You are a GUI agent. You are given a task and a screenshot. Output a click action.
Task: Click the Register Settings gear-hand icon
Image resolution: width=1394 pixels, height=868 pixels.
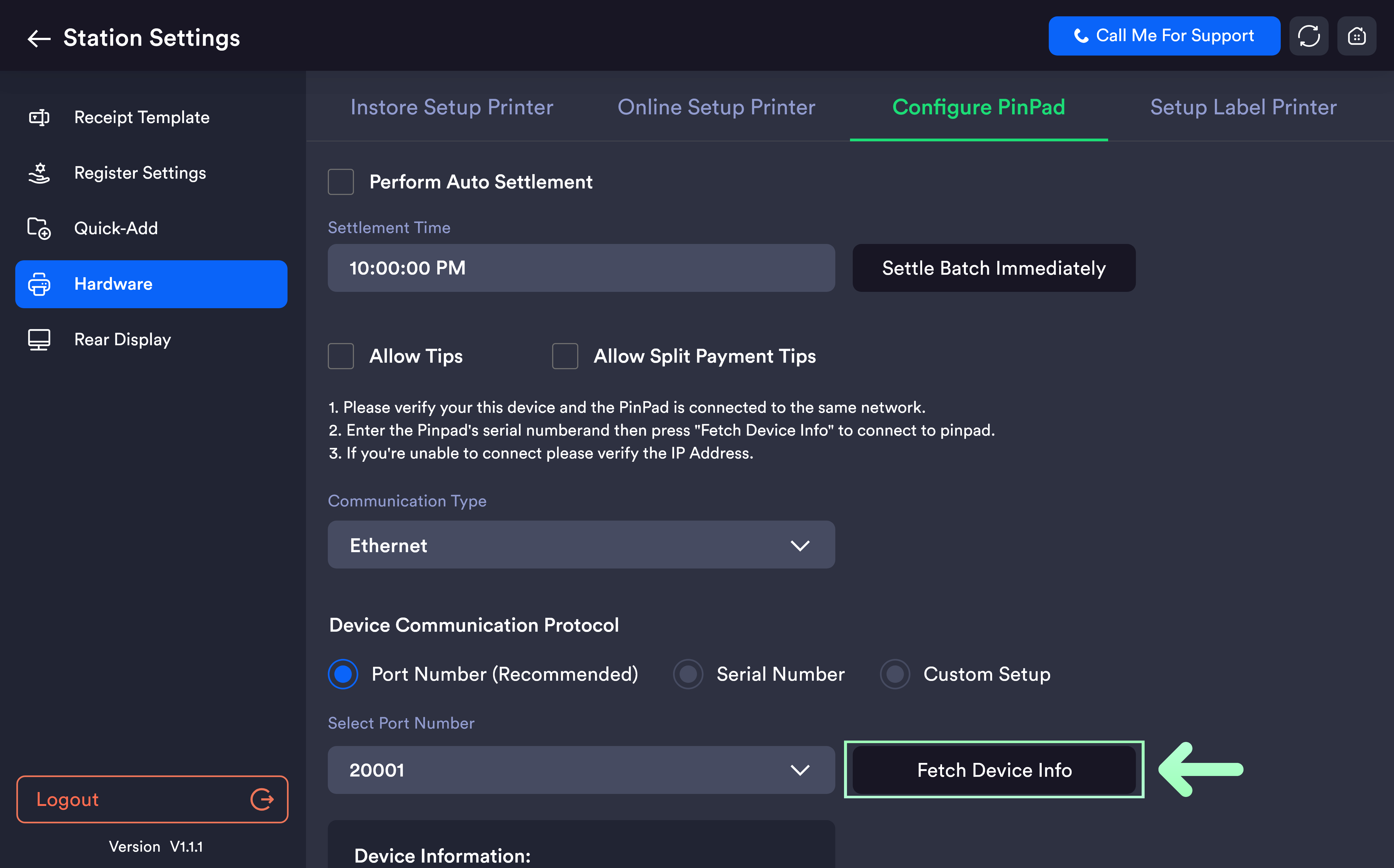tap(39, 173)
